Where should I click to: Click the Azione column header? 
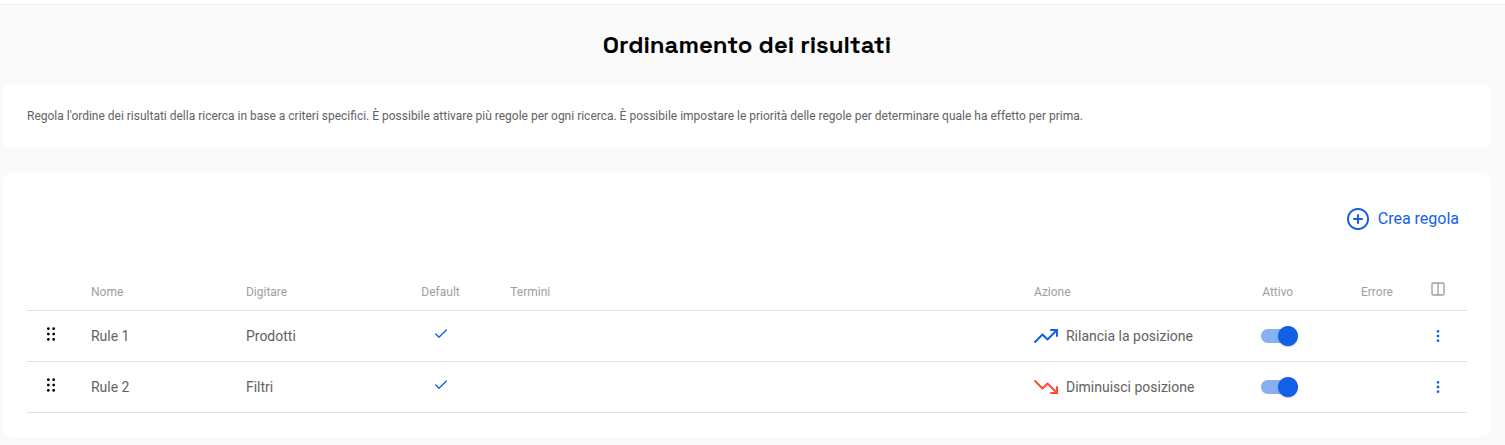pos(1052,292)
